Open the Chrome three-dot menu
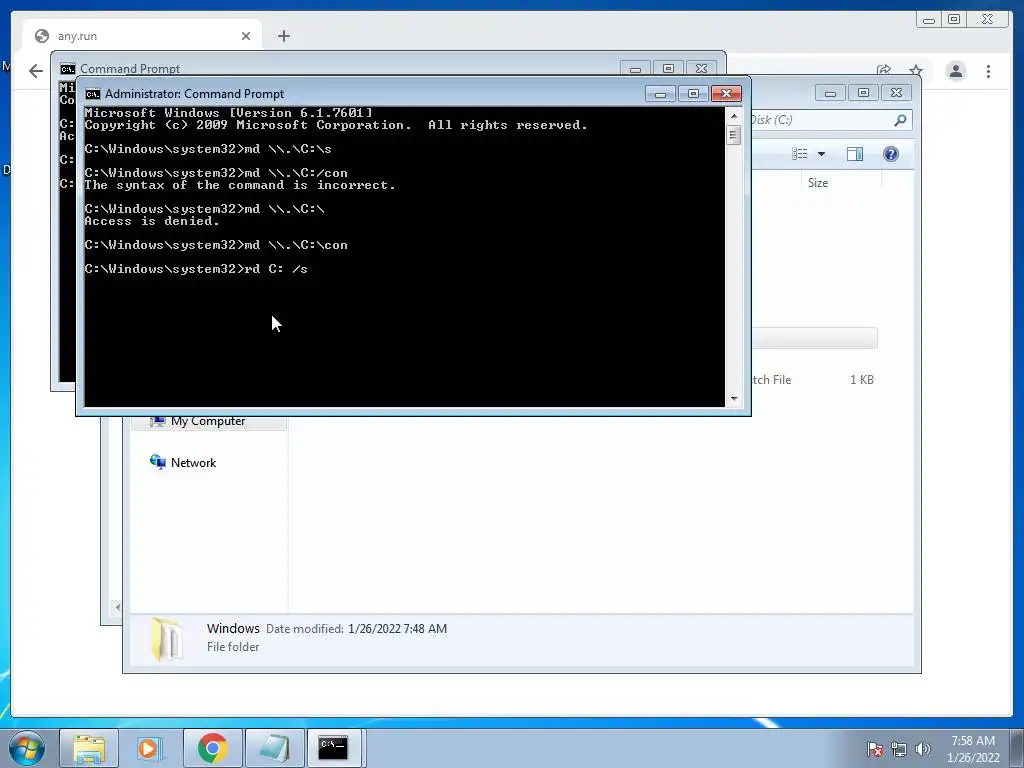Screen dimensions: 1024x768 point(988,71)
